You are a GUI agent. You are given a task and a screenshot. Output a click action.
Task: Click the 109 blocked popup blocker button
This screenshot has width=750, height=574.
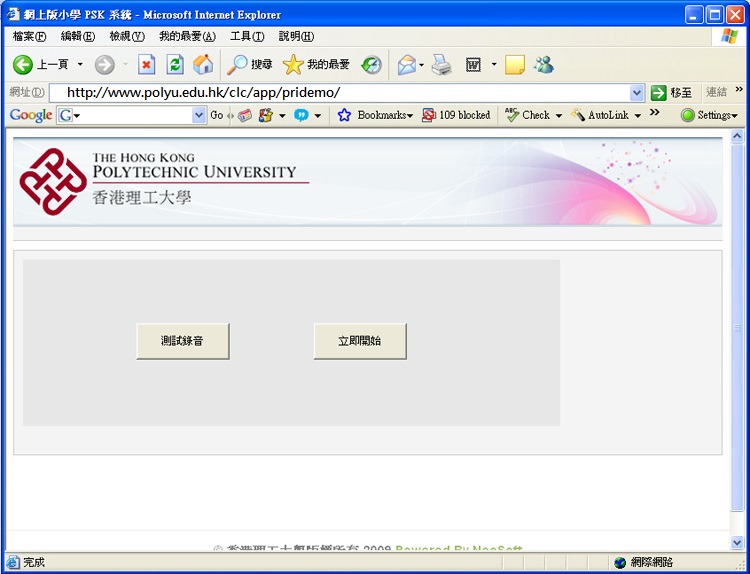pyautogui.click(x=456, y=115)
